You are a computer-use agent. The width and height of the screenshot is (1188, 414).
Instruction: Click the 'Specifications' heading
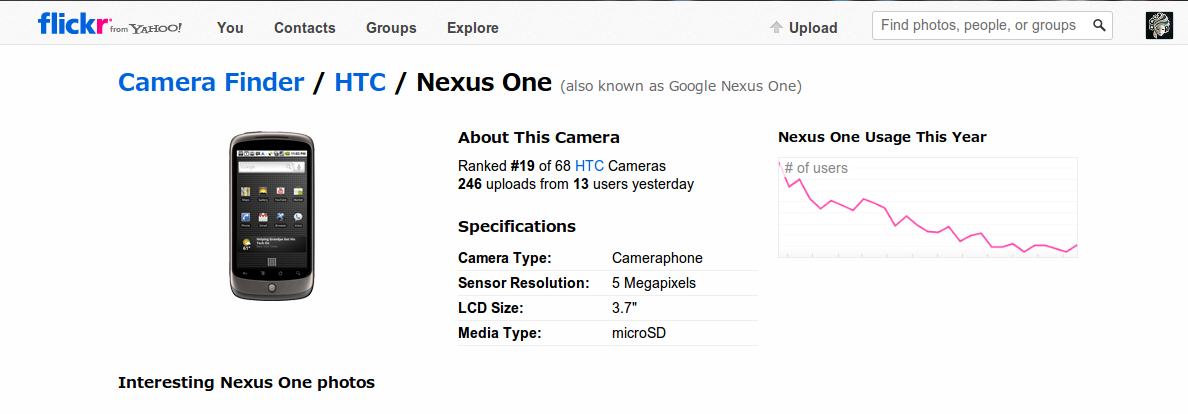(517, 227)
